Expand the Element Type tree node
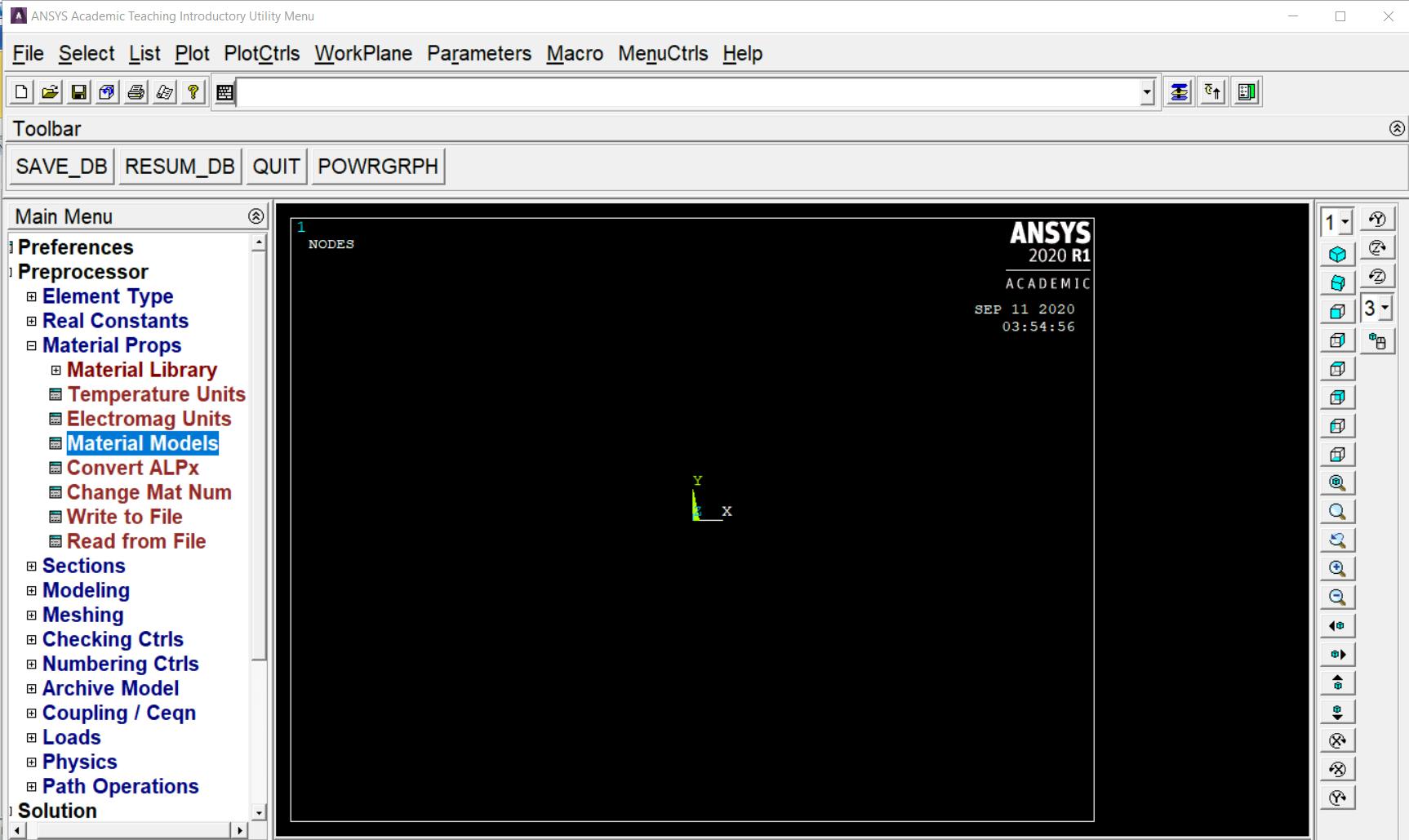This screenshot has height=840, width=1409. [32, 296]
